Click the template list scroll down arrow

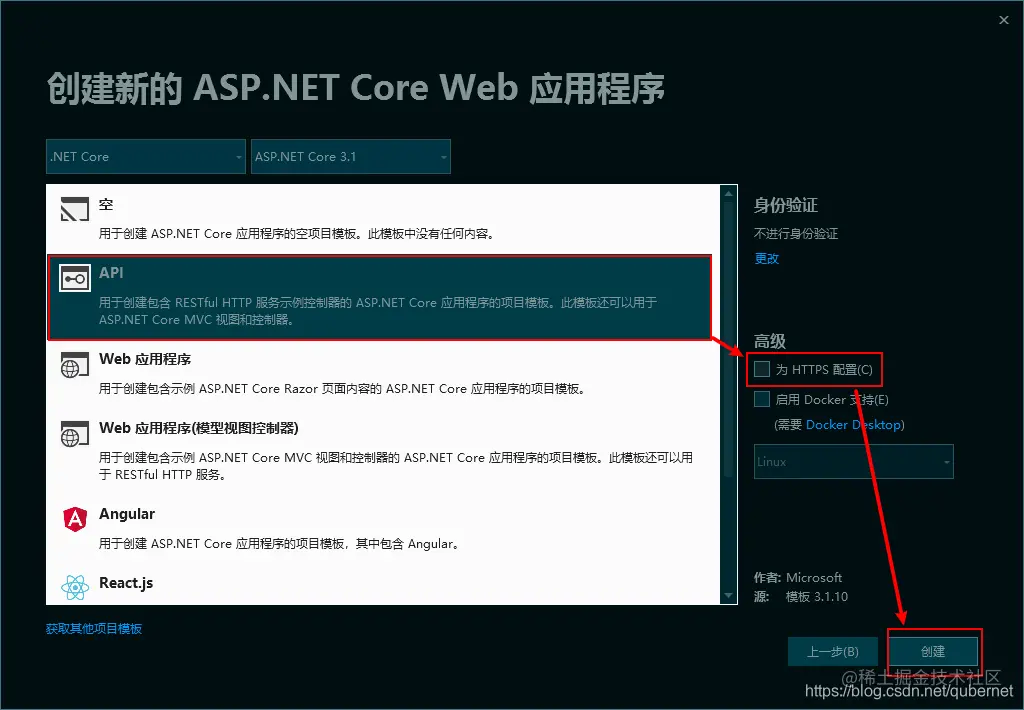[729, 596]
